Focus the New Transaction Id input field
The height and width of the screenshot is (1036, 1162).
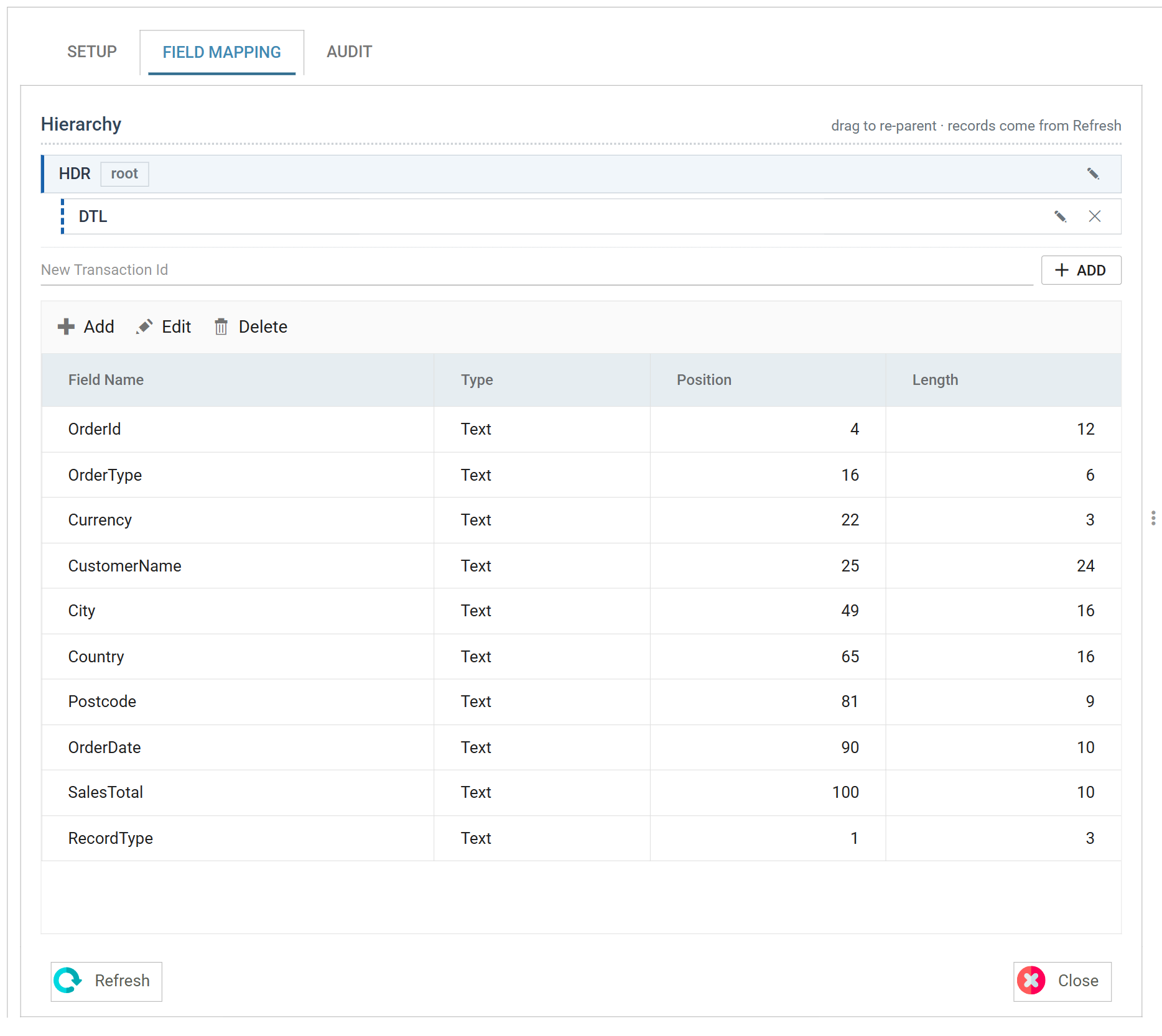click(x=537, y=270)
